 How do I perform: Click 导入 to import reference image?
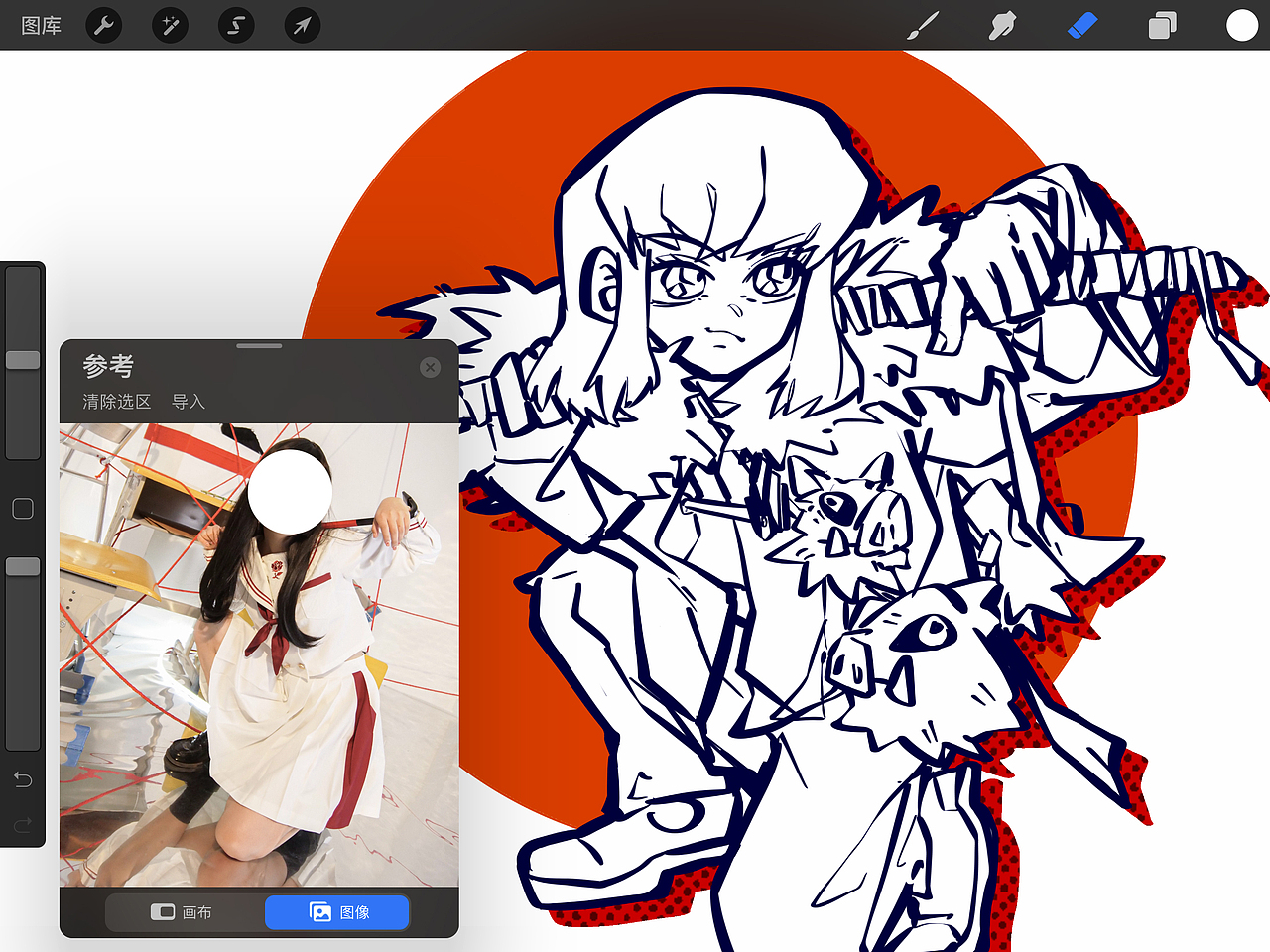pyautogui.click(x=188, y=402)
